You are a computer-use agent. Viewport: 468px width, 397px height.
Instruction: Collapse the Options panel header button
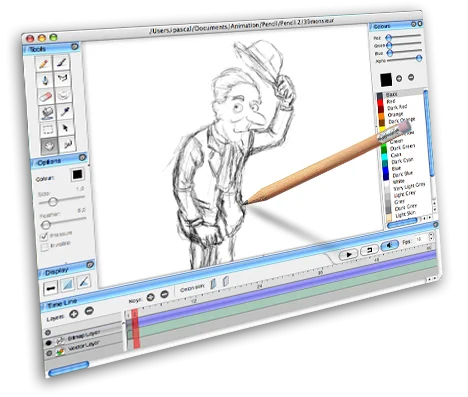click(82, 157)
